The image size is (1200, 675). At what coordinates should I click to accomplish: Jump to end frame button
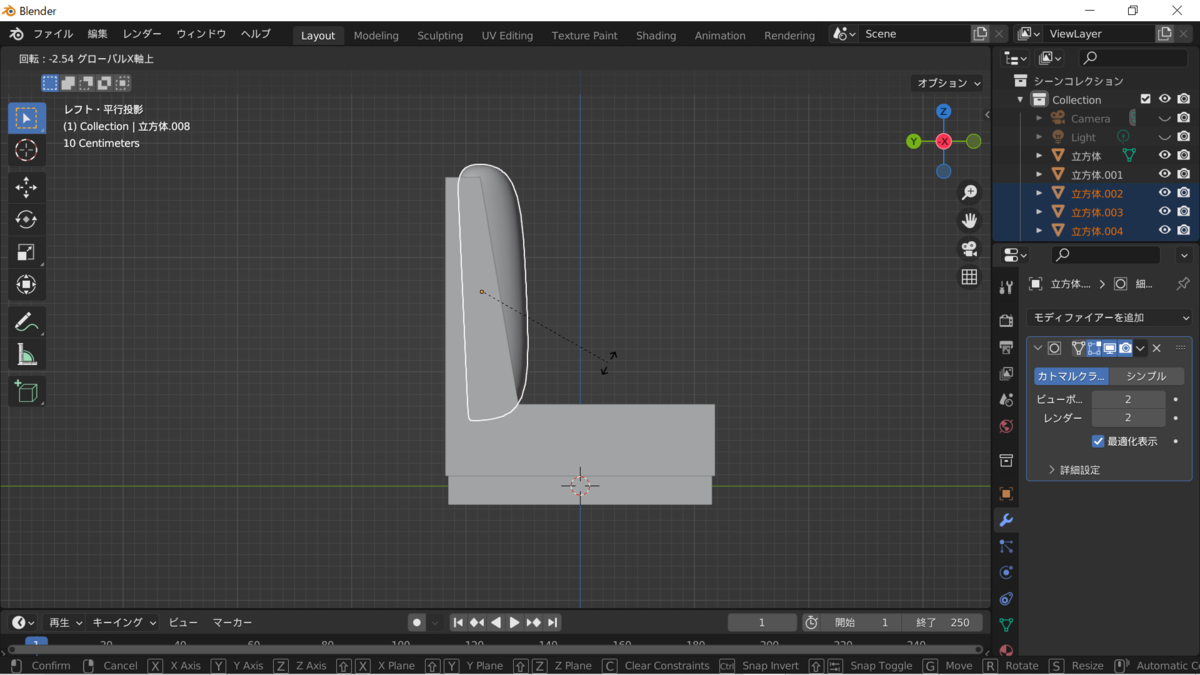point(552,622)
